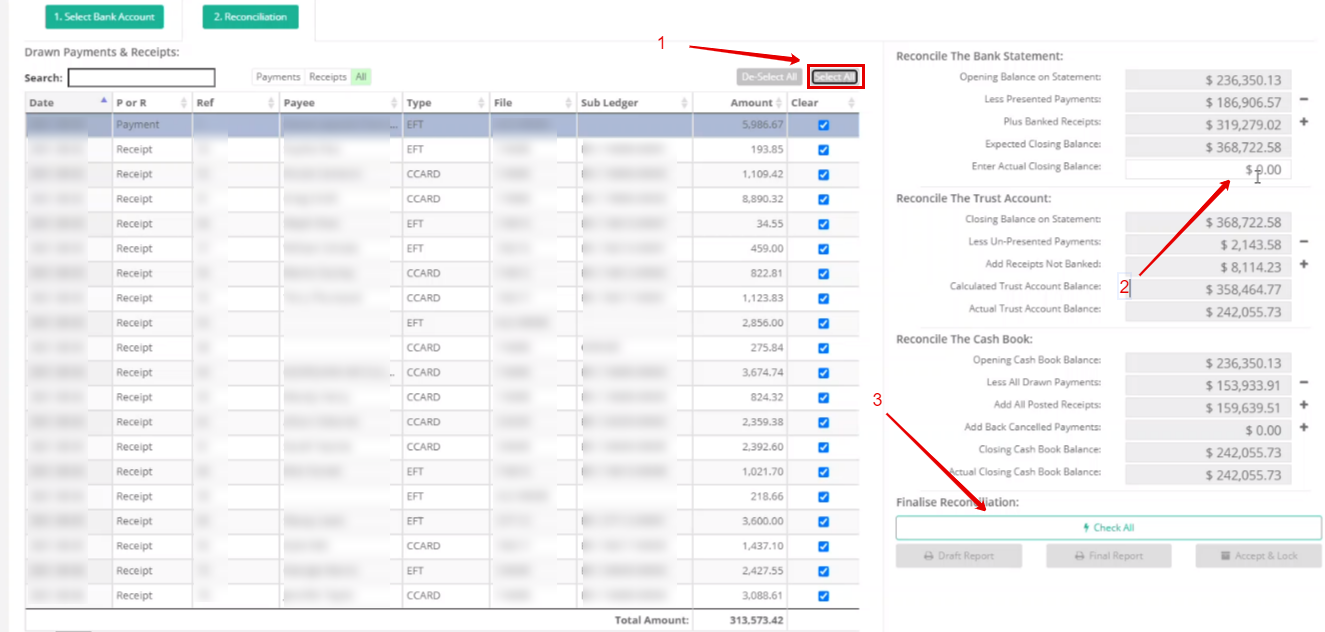This screenshot has height=632, width=1325.
Task: Click minus icon beside Less All Drawn Payments
Action: (1303, 383)
